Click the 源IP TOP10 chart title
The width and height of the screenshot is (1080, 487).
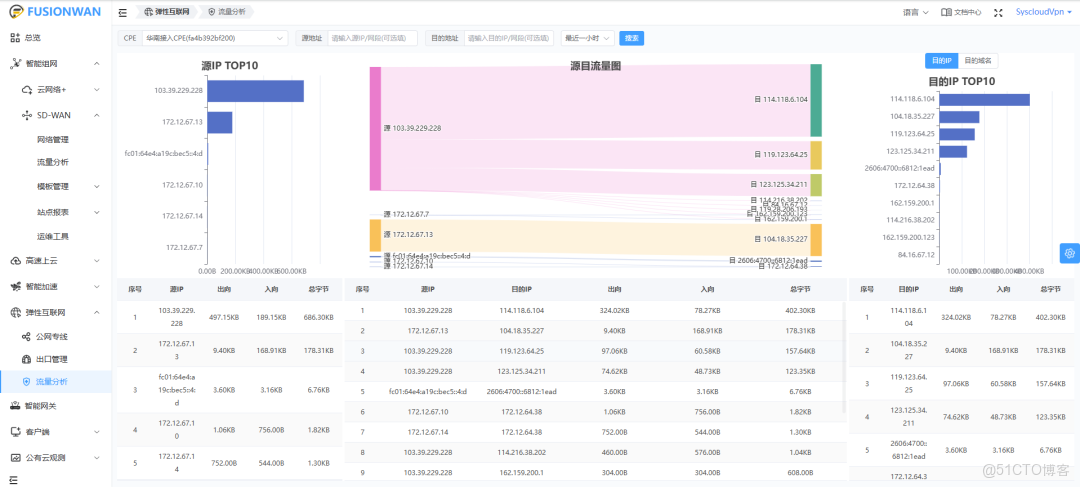(x=229, y=66)
